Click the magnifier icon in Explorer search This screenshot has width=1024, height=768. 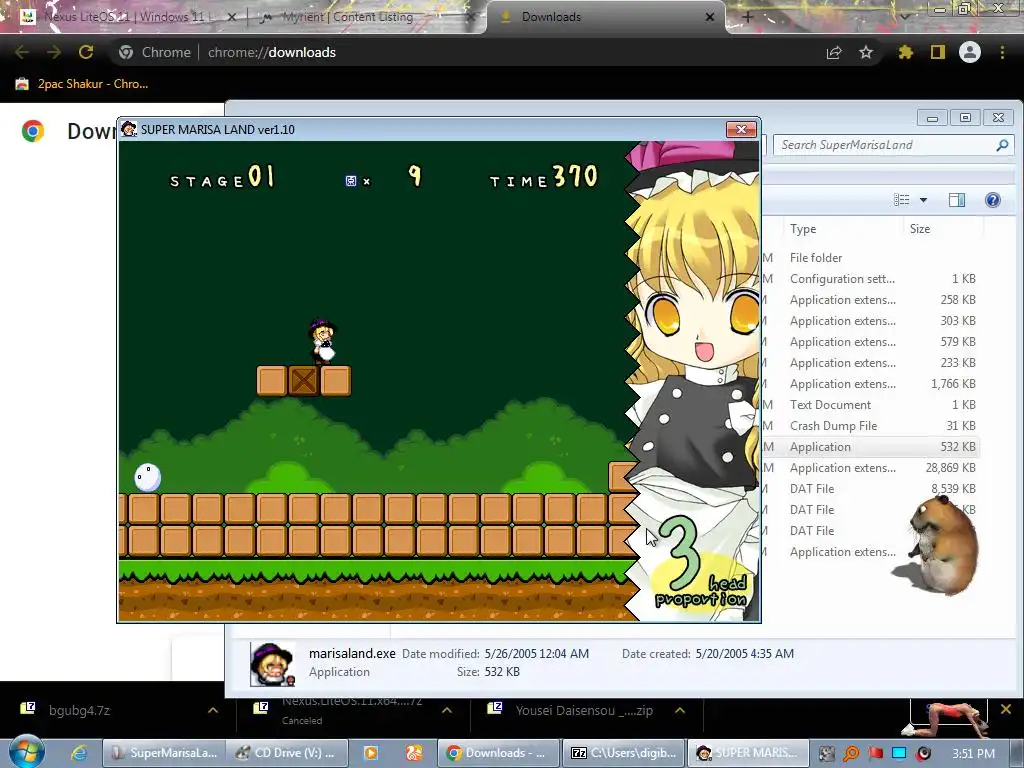(x=1002, y=145)
